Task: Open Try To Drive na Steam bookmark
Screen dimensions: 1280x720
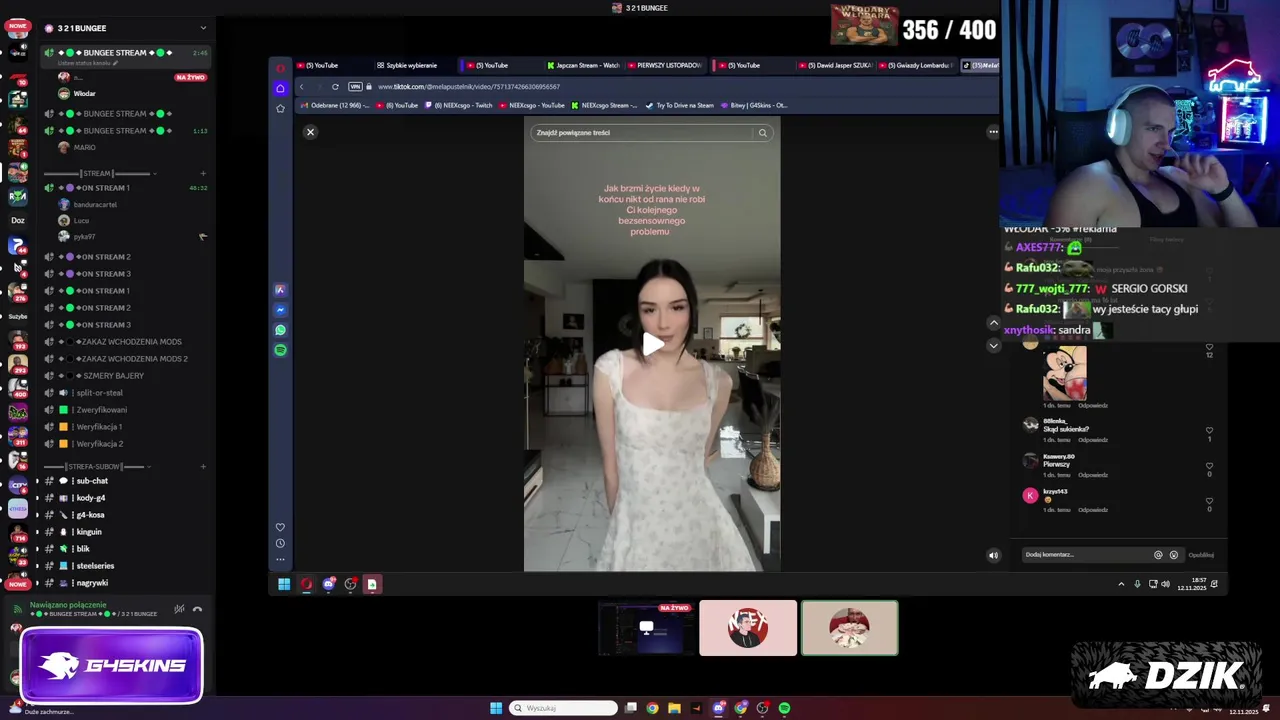Action: pos(680,105)
